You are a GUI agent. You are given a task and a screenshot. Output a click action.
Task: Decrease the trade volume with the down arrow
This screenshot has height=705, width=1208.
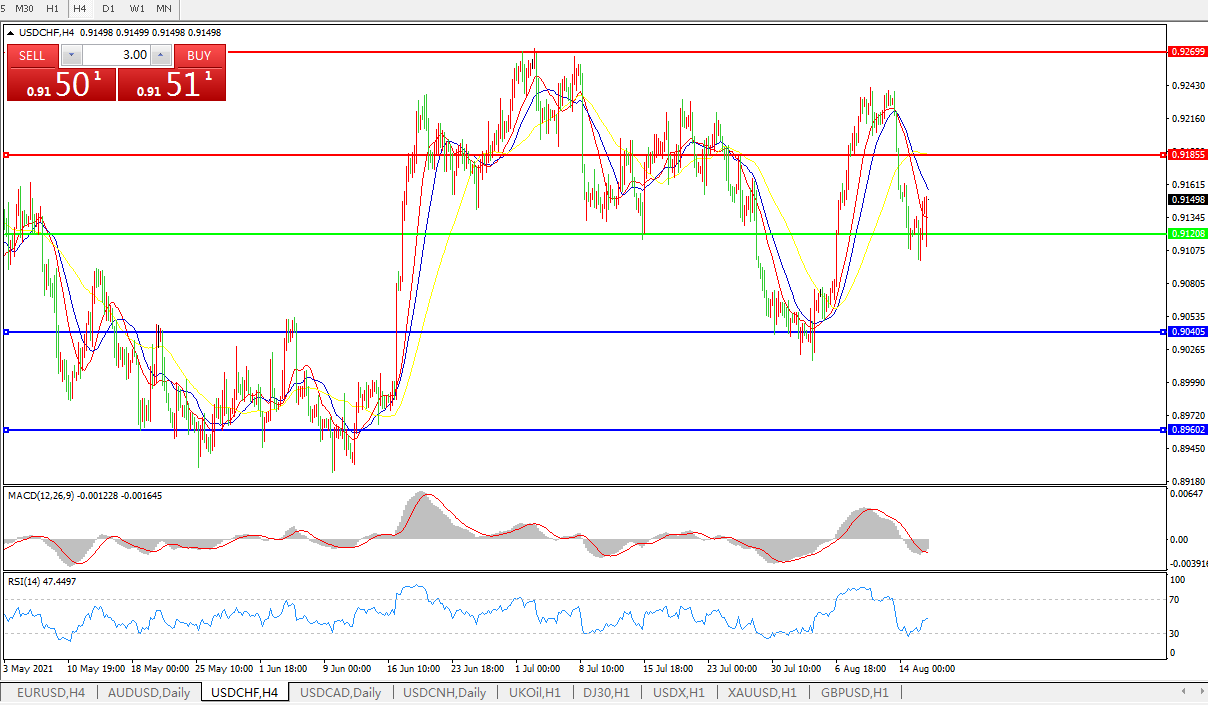(72, 56)
